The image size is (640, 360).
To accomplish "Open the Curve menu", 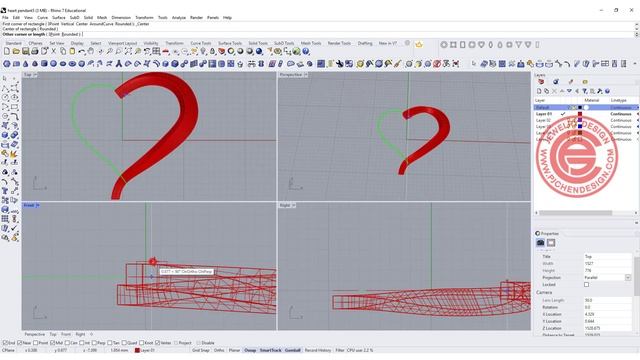I will coord(42,18).
